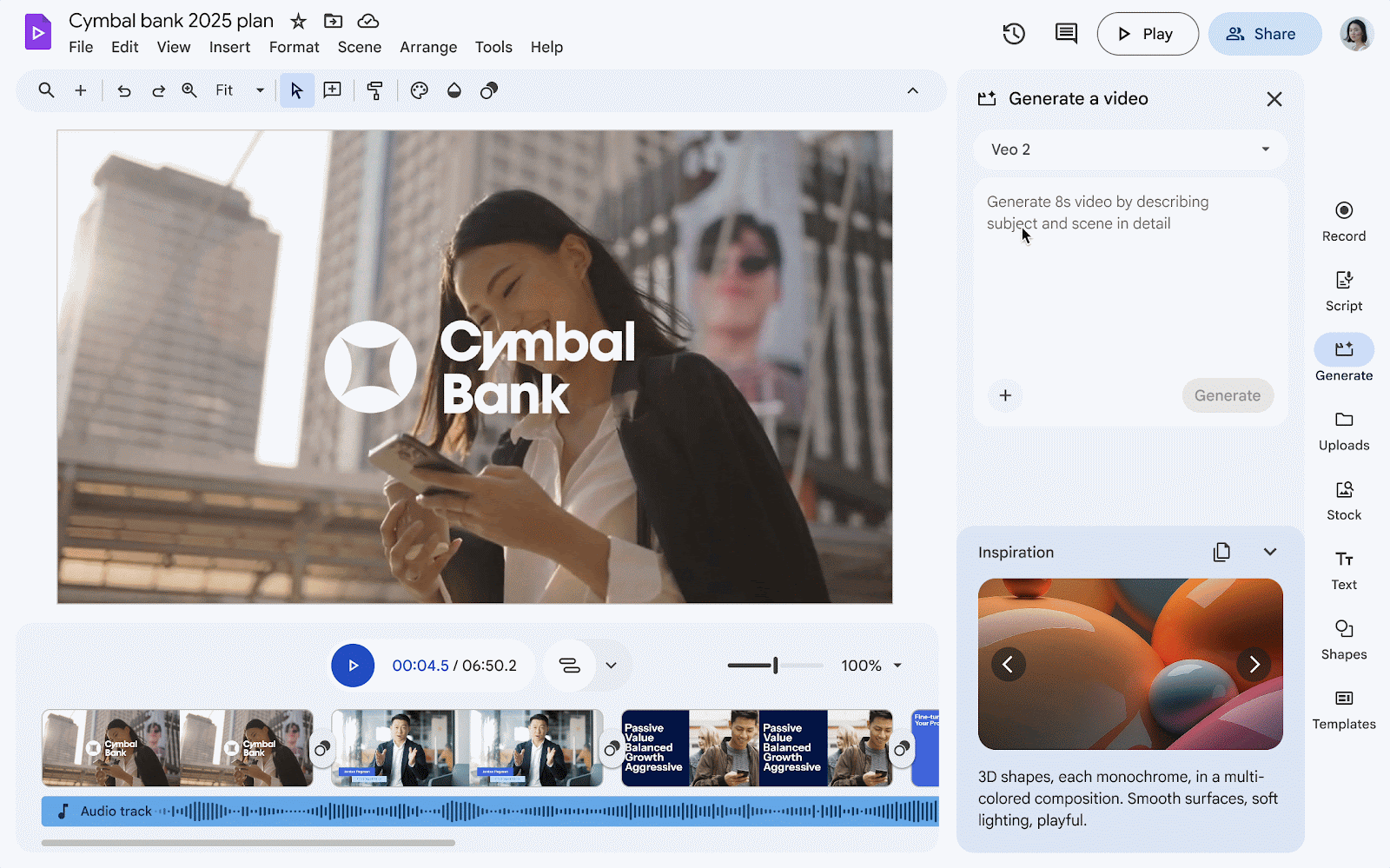The image size is (1390, 868).
Task: Open version history clock icon
Action: (1014, 34)
